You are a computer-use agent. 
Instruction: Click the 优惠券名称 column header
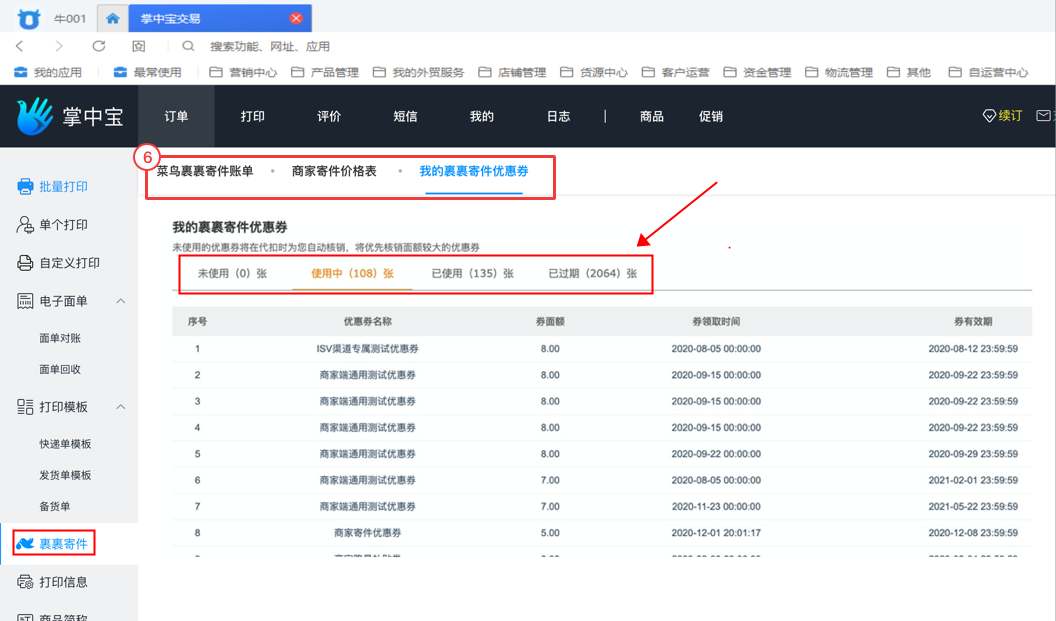point(368,322)
